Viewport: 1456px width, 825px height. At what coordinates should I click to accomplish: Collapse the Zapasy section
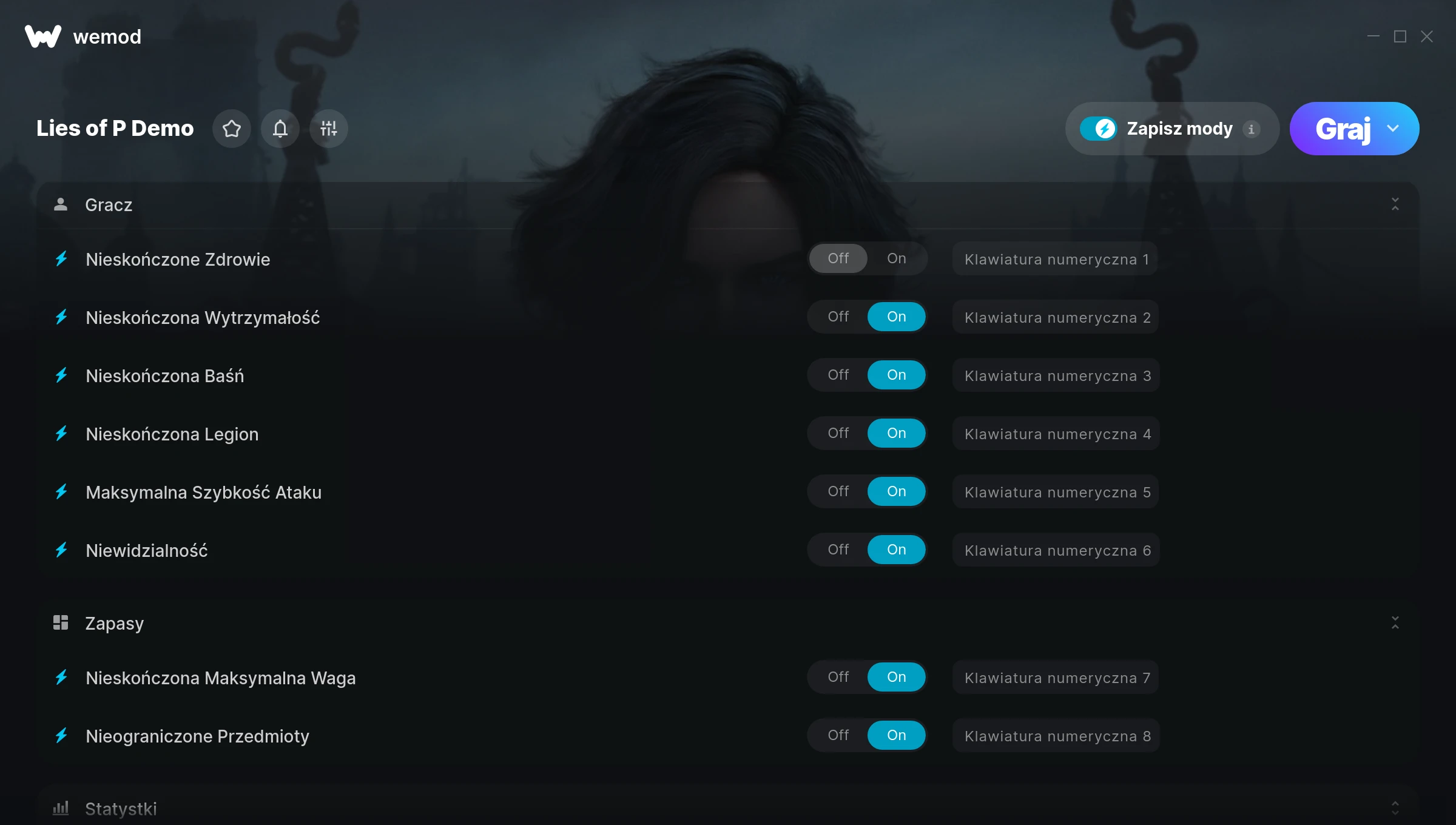(1395, 622)
